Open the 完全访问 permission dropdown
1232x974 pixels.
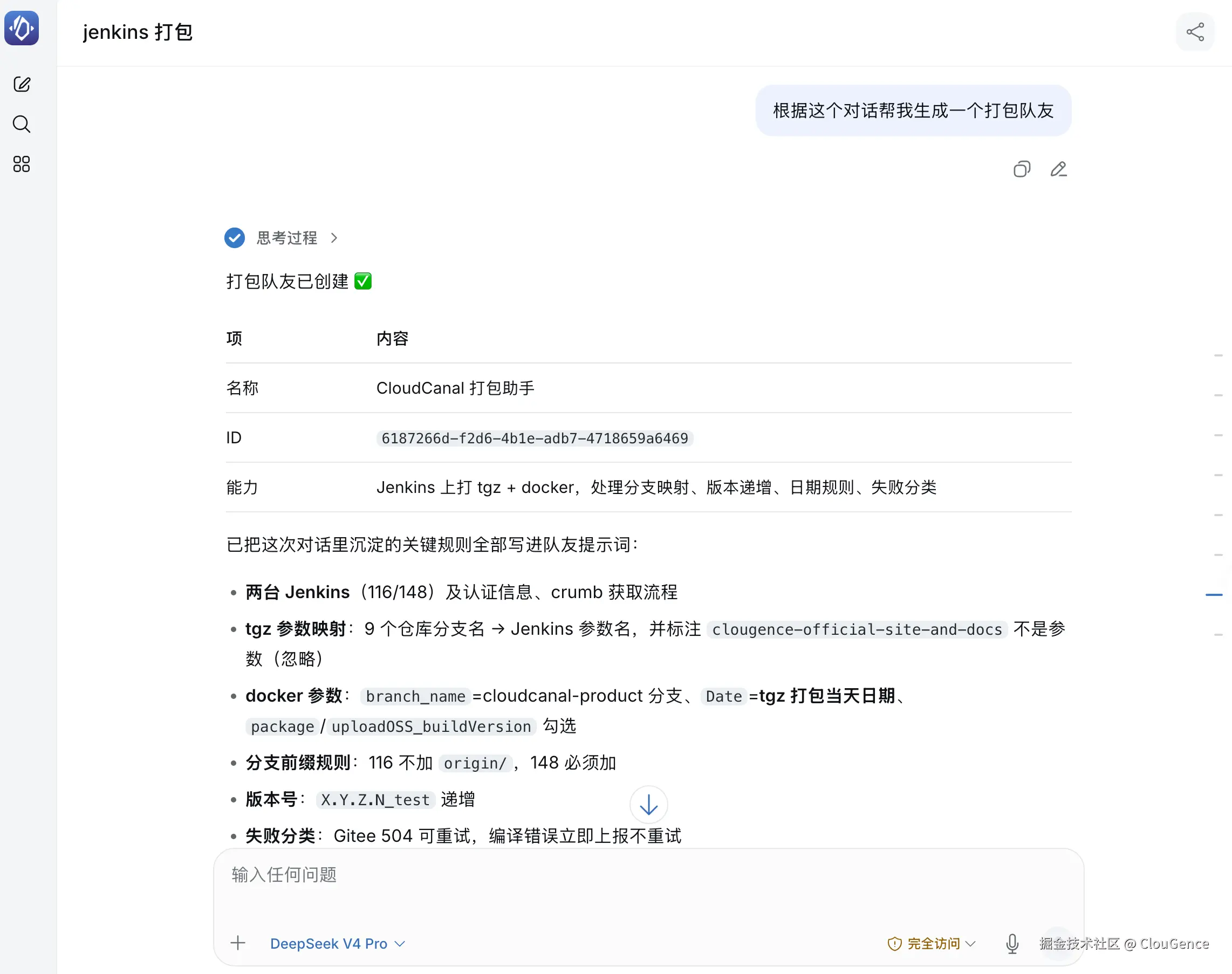pyautogui.click(x=932, y=944)
